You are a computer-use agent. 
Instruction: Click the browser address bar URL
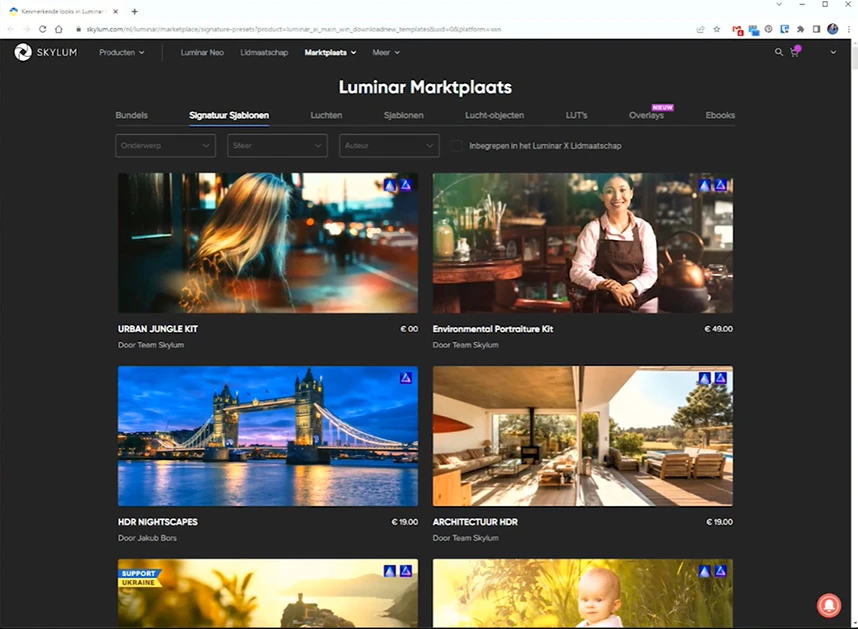click(x=293, y=29)
